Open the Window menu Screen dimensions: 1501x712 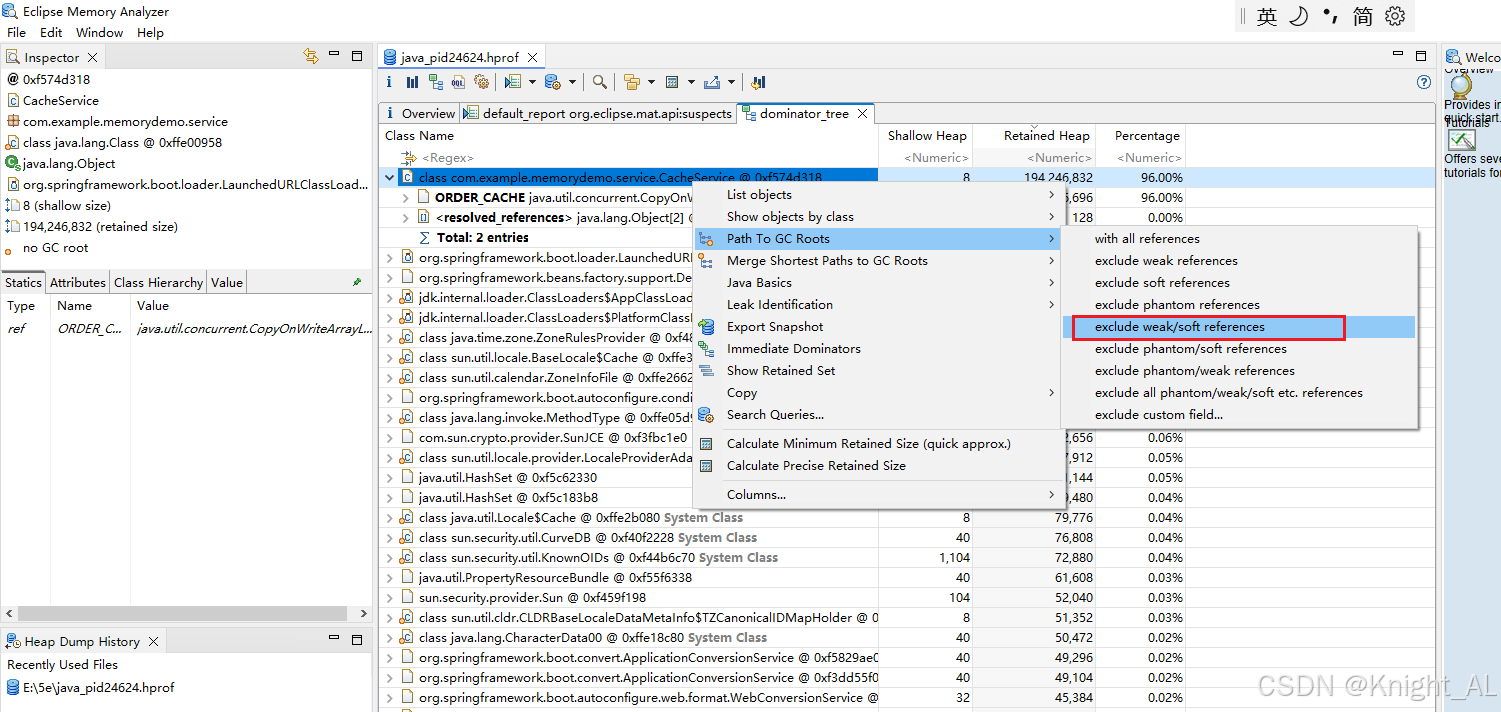point(100,32)
